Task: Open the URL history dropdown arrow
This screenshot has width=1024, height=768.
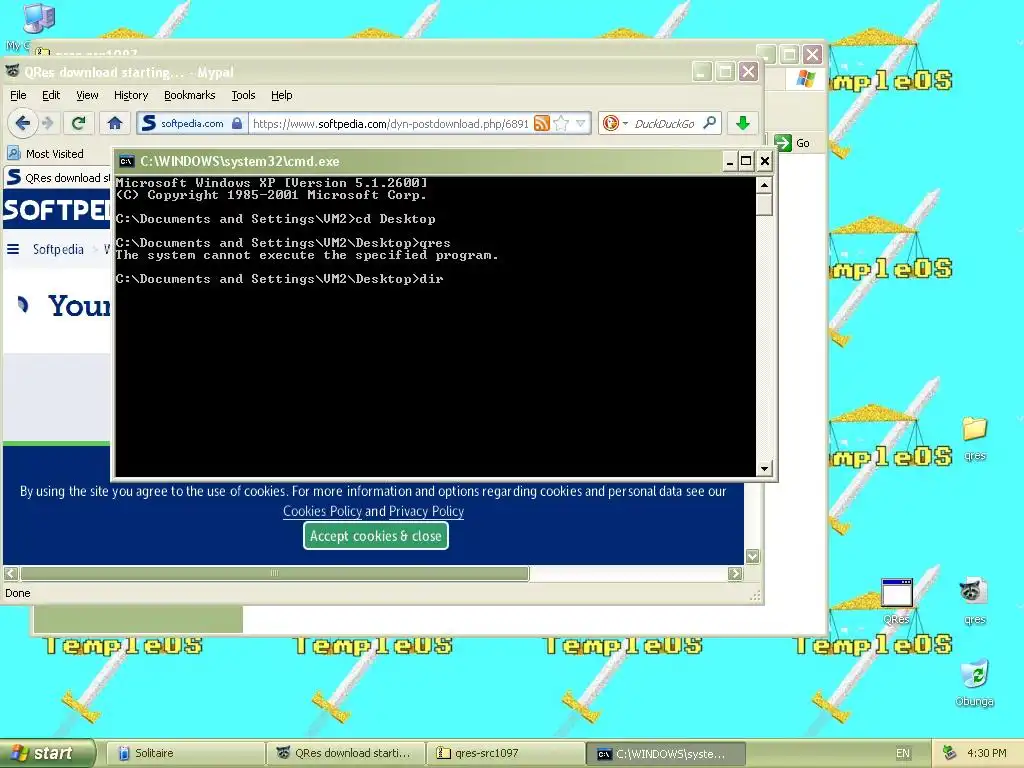Action: [x=581, y=123]
